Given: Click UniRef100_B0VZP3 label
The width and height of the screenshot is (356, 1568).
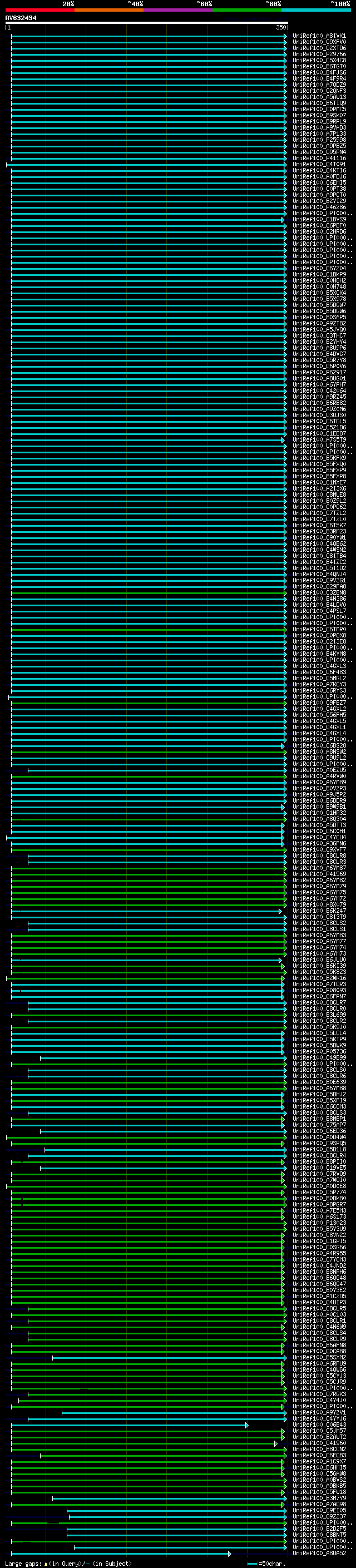Looking at the screenshot, I should (319, 788).
